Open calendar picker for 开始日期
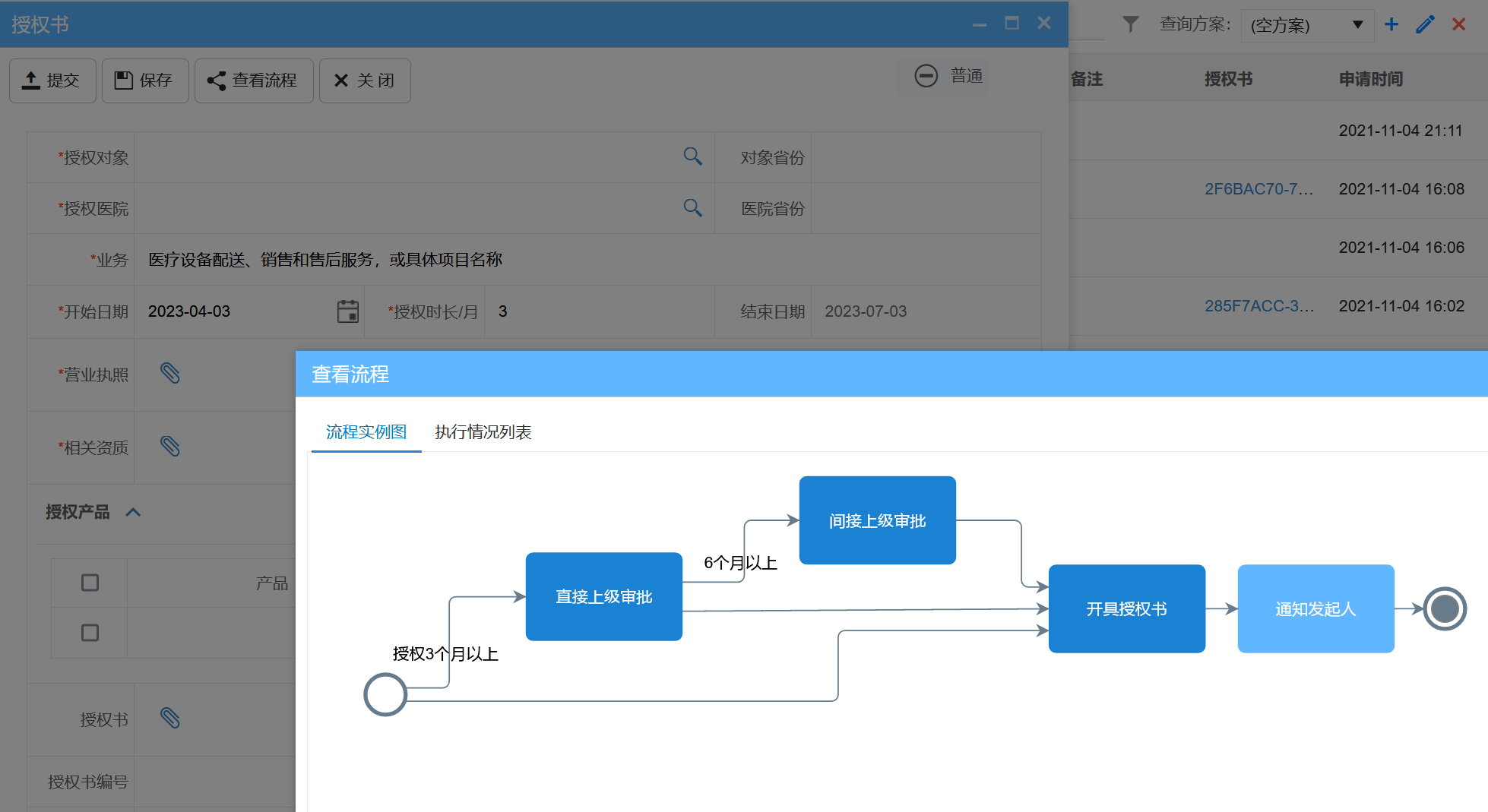This screenshot has height=812, width=1488. [x=347, y=311]
